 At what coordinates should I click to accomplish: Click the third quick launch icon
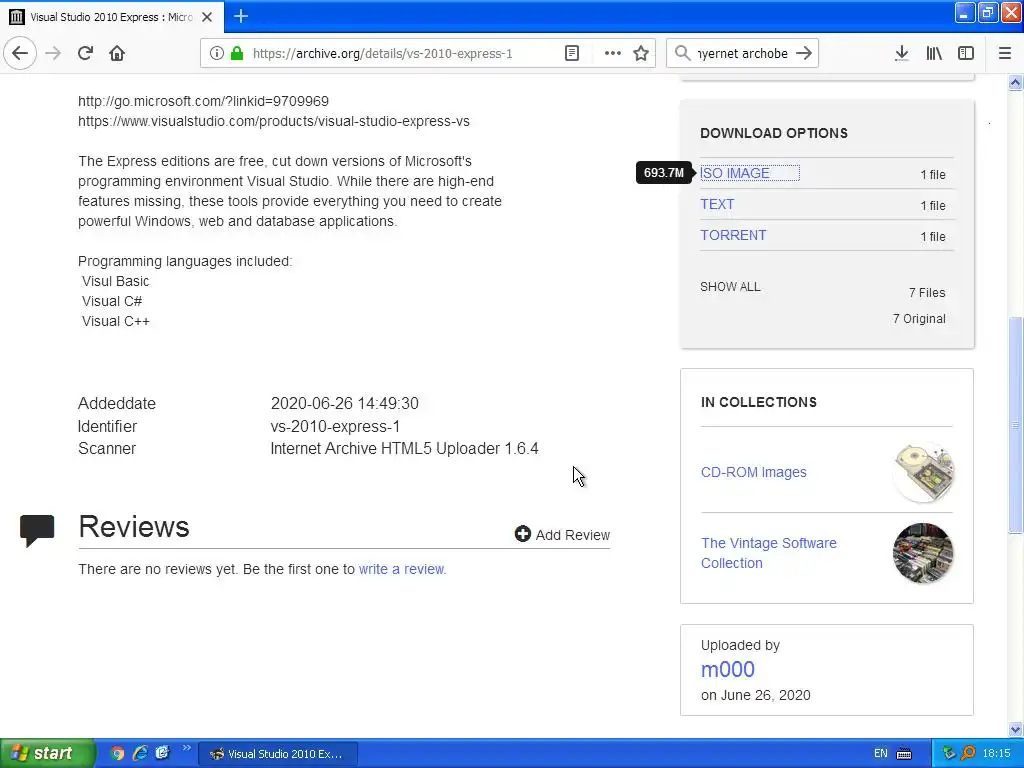162,753
